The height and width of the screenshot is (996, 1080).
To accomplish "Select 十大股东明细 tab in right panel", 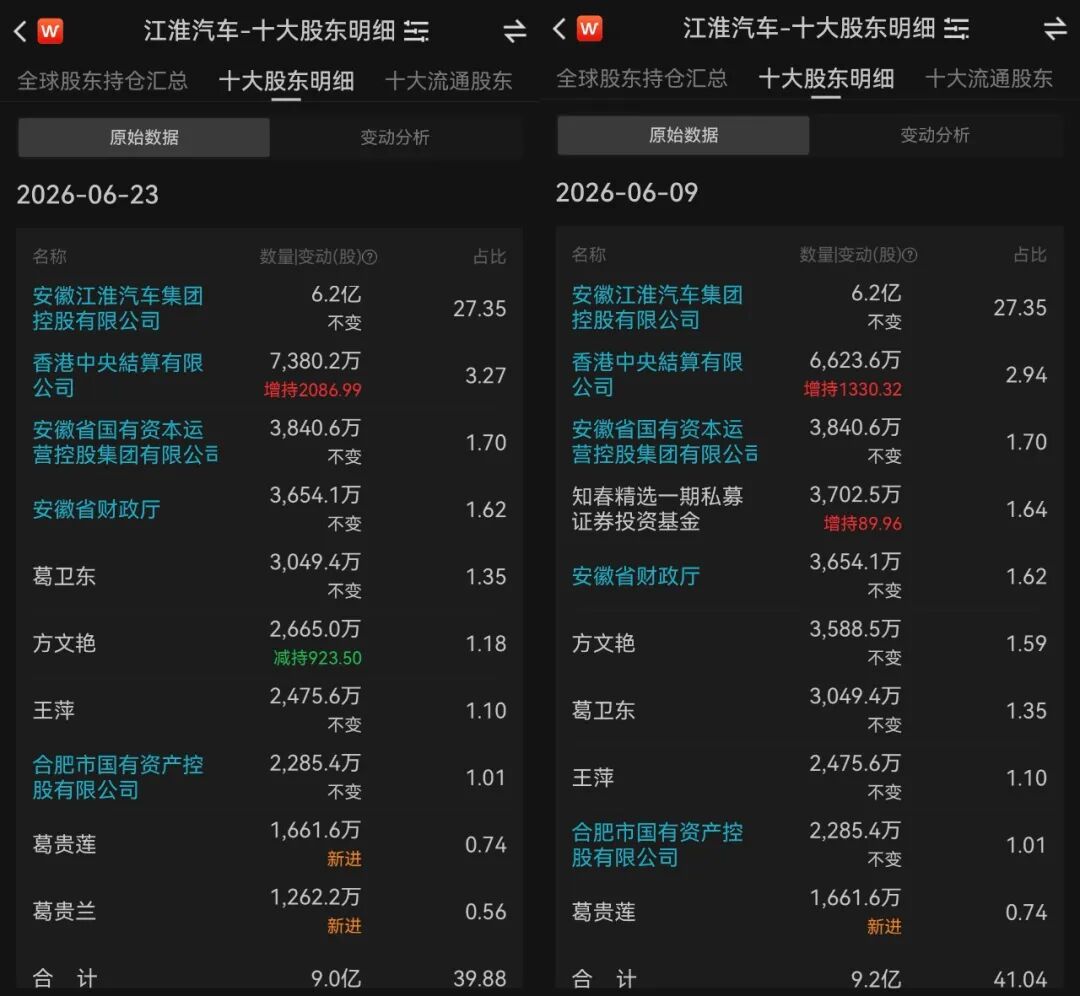I will (827, 79).
